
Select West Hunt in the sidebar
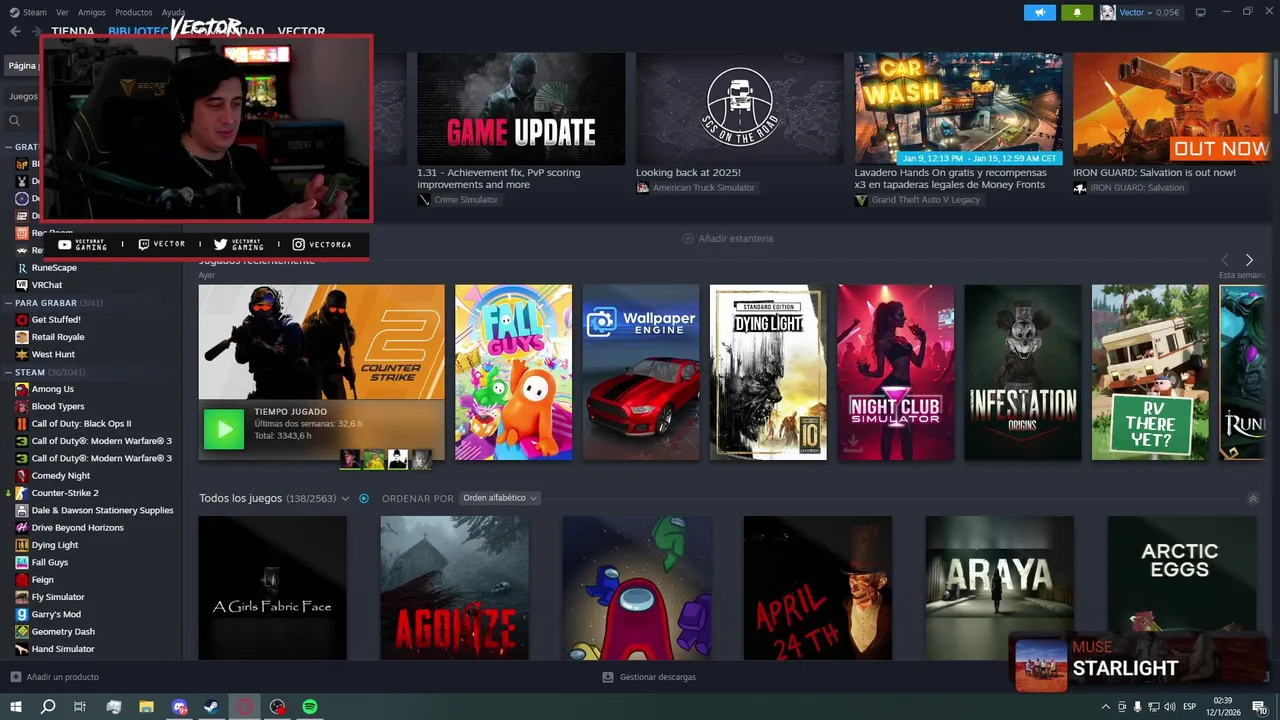(53, 354)
